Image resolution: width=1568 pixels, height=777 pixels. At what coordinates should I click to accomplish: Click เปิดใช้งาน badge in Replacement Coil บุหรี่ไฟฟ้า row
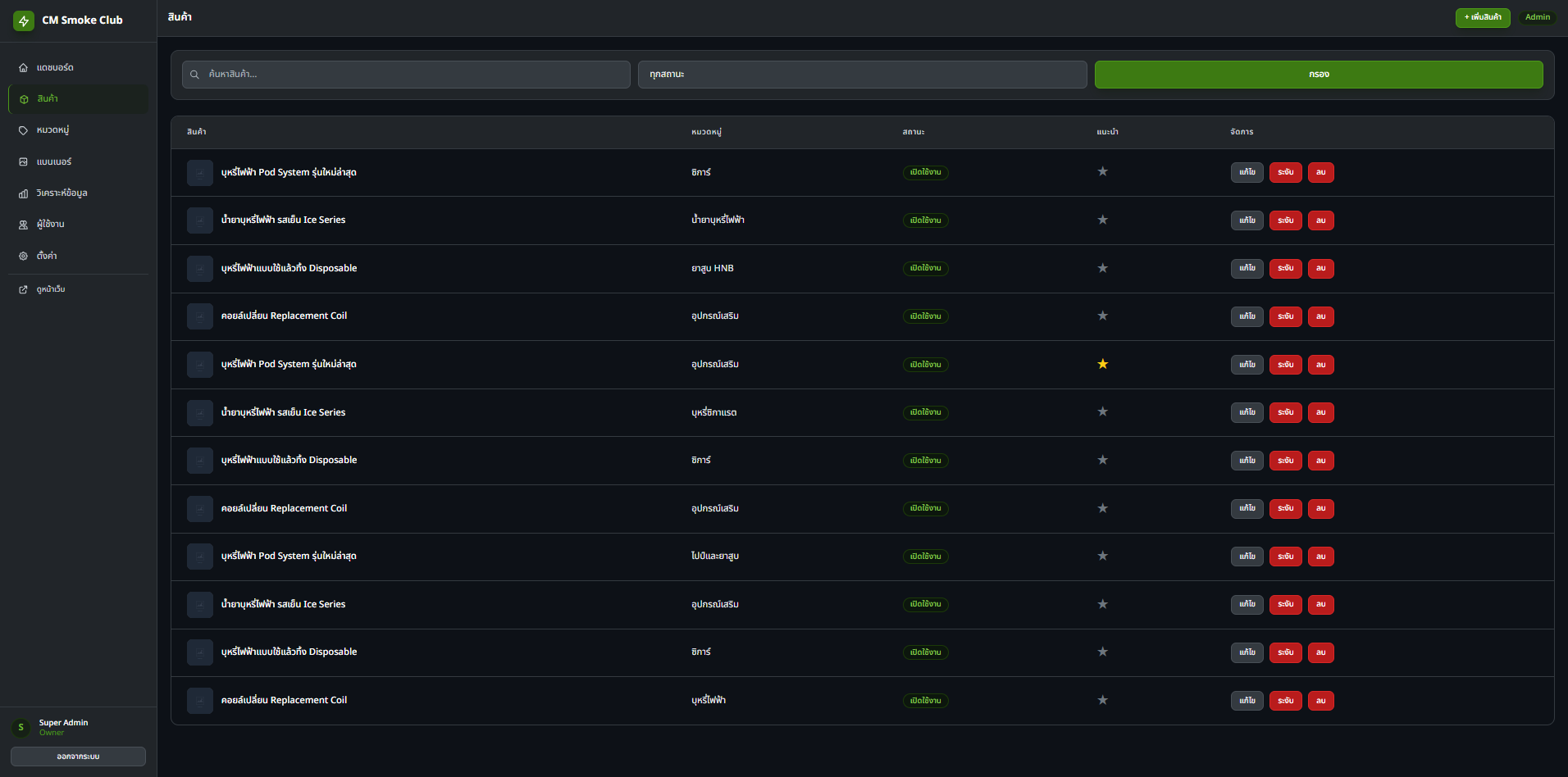[926, 701]
